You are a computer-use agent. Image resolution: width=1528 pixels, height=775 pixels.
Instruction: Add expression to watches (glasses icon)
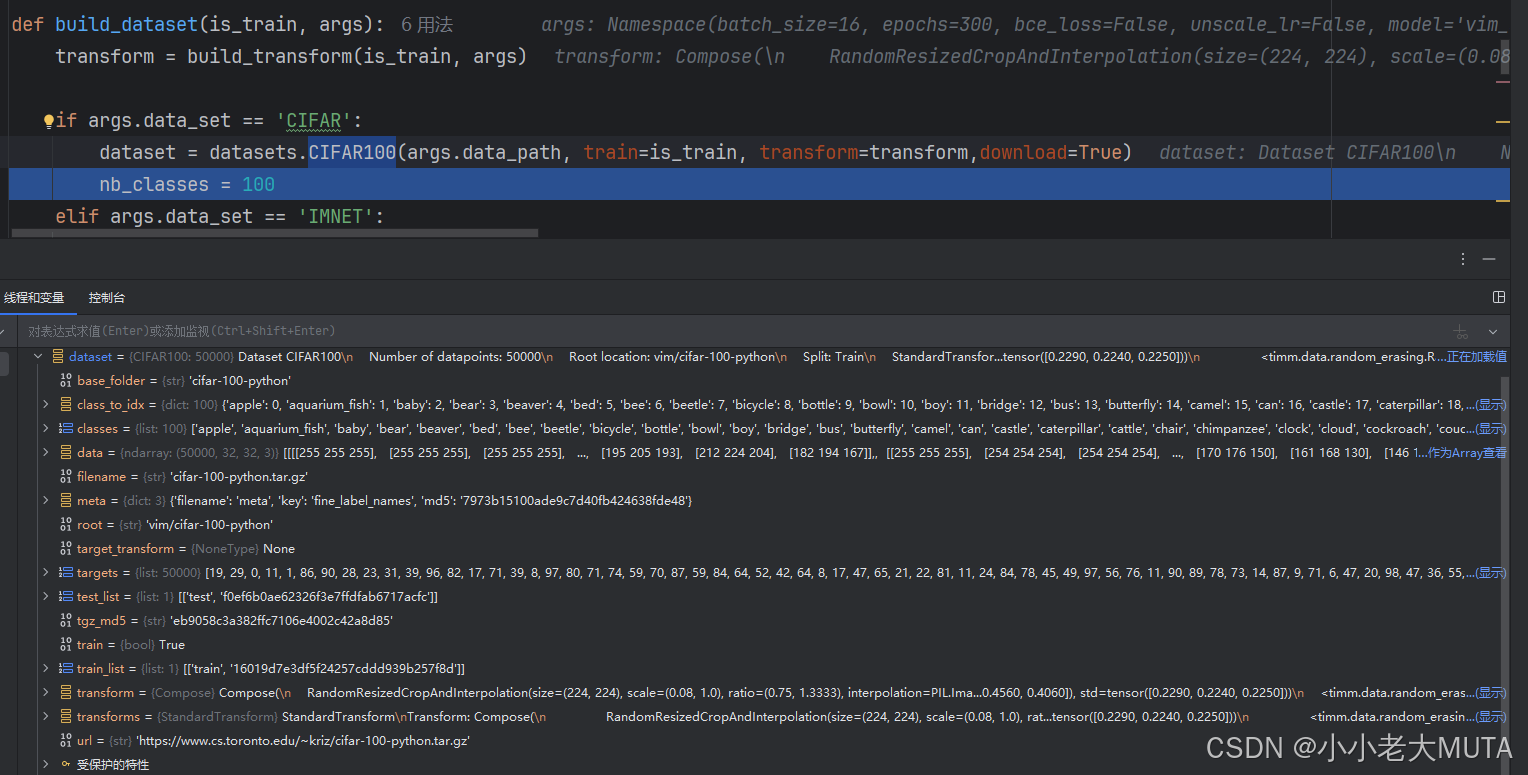coord(1461,331)
